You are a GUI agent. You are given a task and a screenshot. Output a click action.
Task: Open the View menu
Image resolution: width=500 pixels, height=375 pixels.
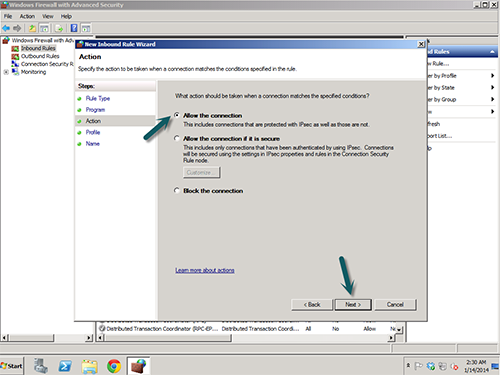pos(48,16)
